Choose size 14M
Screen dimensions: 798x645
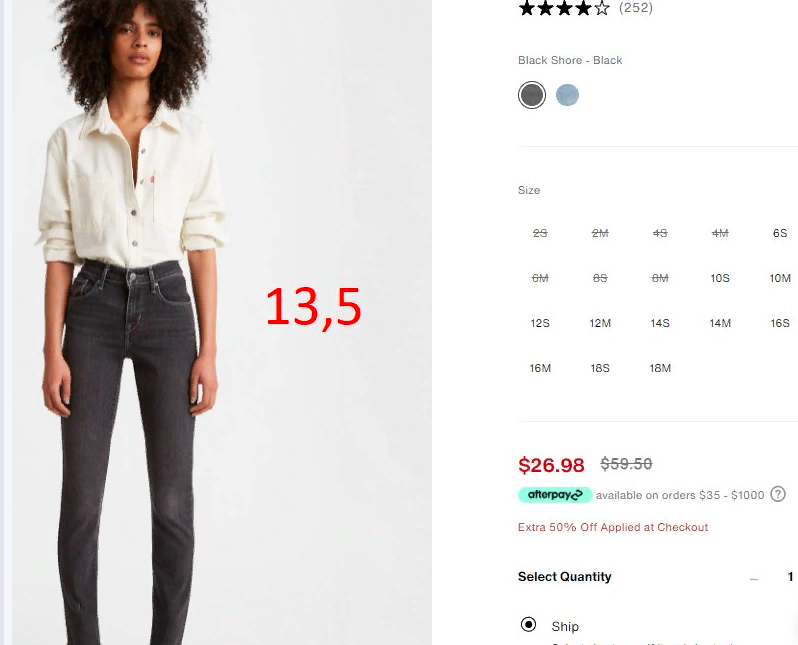pyautogui.click(x=720, y=323)
